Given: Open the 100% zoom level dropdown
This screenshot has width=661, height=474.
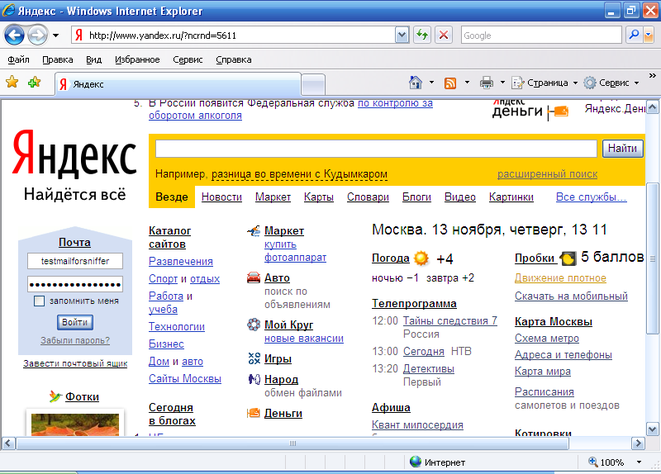Looking at the screenshot, I should pyautogui.click(x=638, y=463).
